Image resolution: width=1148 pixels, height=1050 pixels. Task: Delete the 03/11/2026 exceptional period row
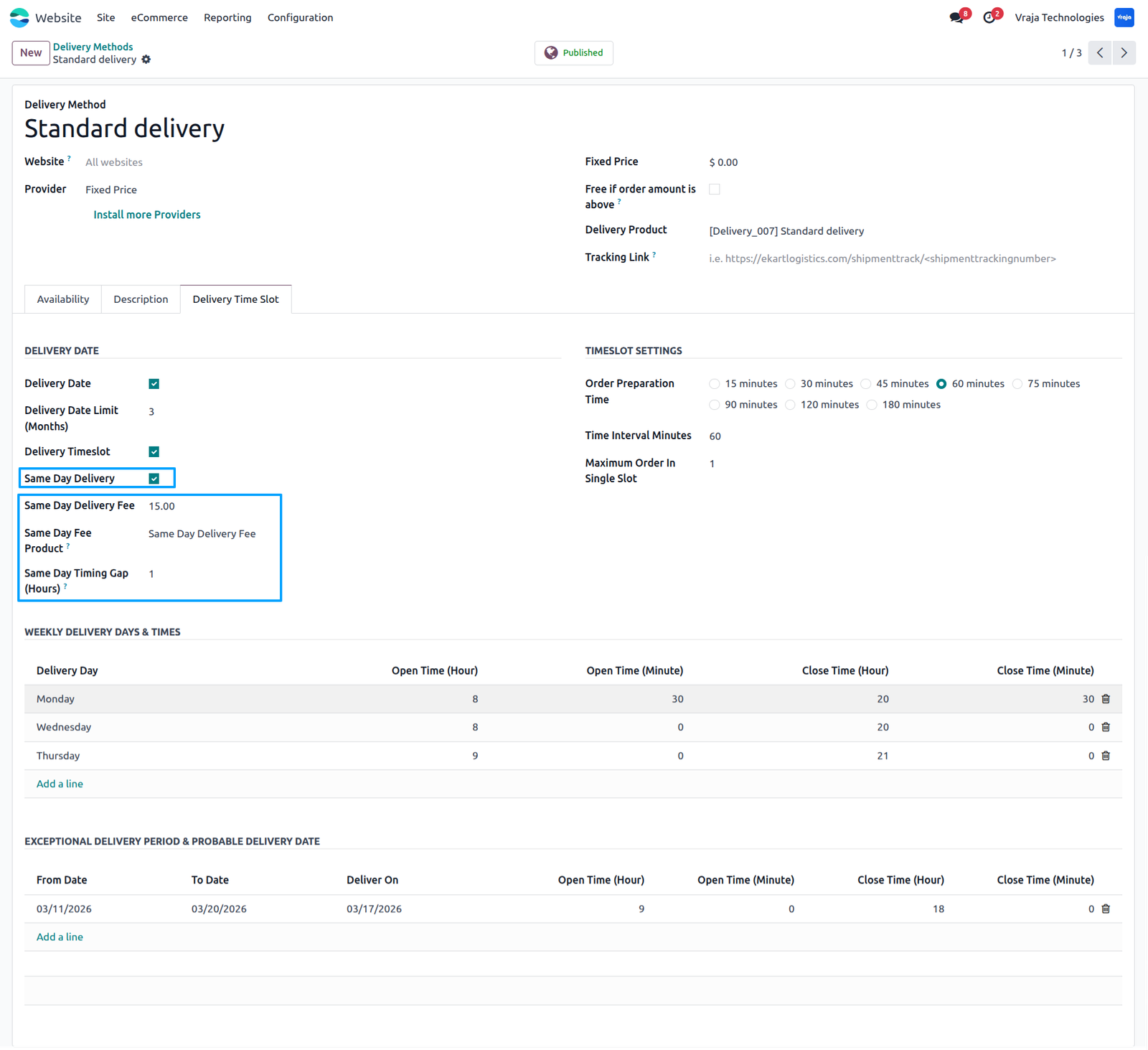[x=1106, y=909]
